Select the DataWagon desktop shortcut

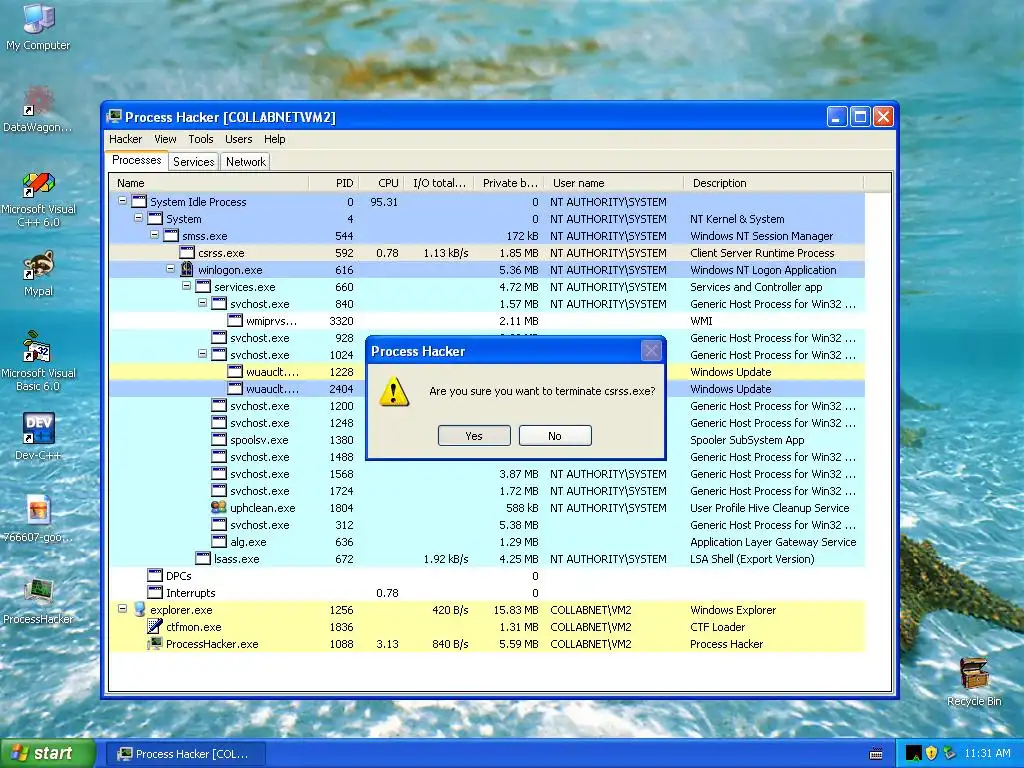coord(38,109)
